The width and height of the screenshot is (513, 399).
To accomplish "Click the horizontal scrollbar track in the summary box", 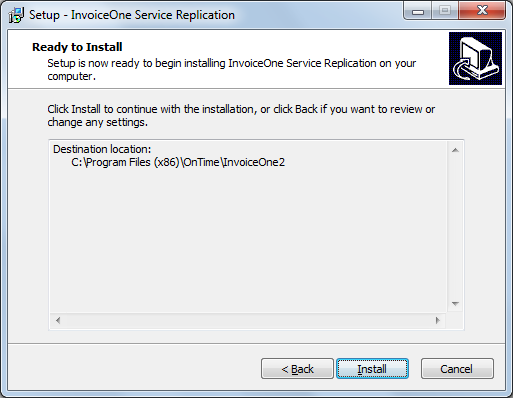I will pos(248,321).
